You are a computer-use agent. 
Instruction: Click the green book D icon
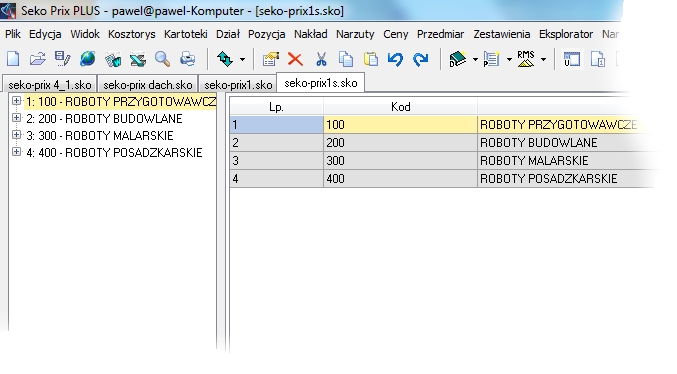coord(457,59)
